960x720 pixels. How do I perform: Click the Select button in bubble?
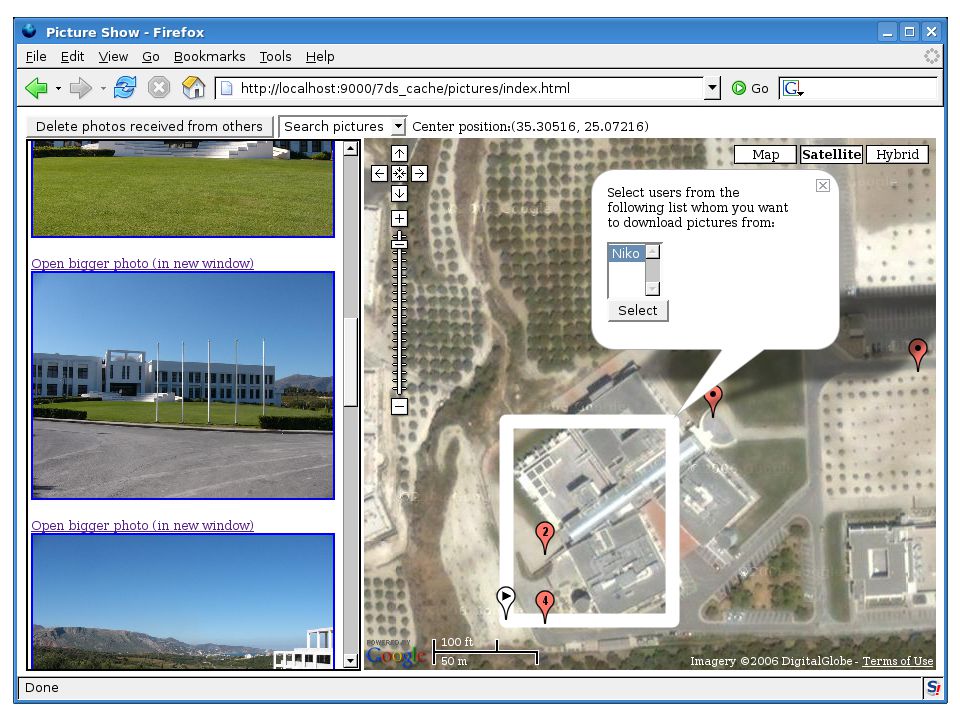tap(637, 310)
